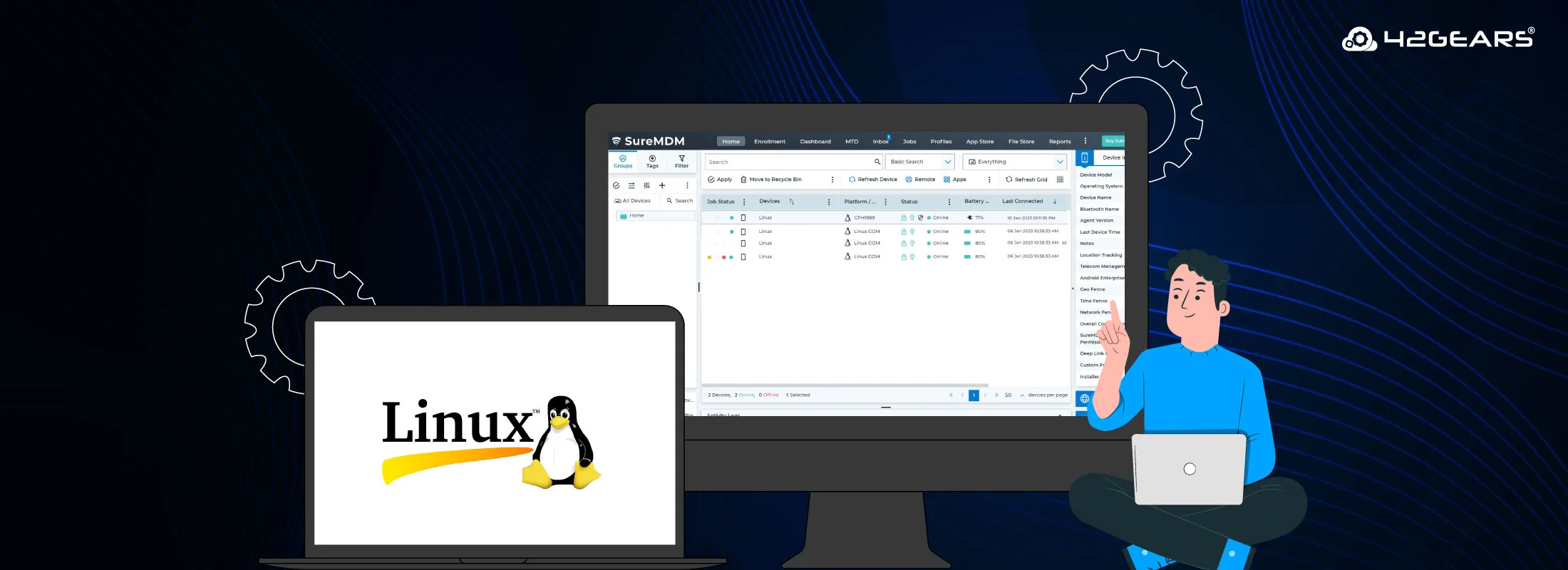Open the overflow menu after Apps
1568x570 pixels.
(x=989, y=180)
